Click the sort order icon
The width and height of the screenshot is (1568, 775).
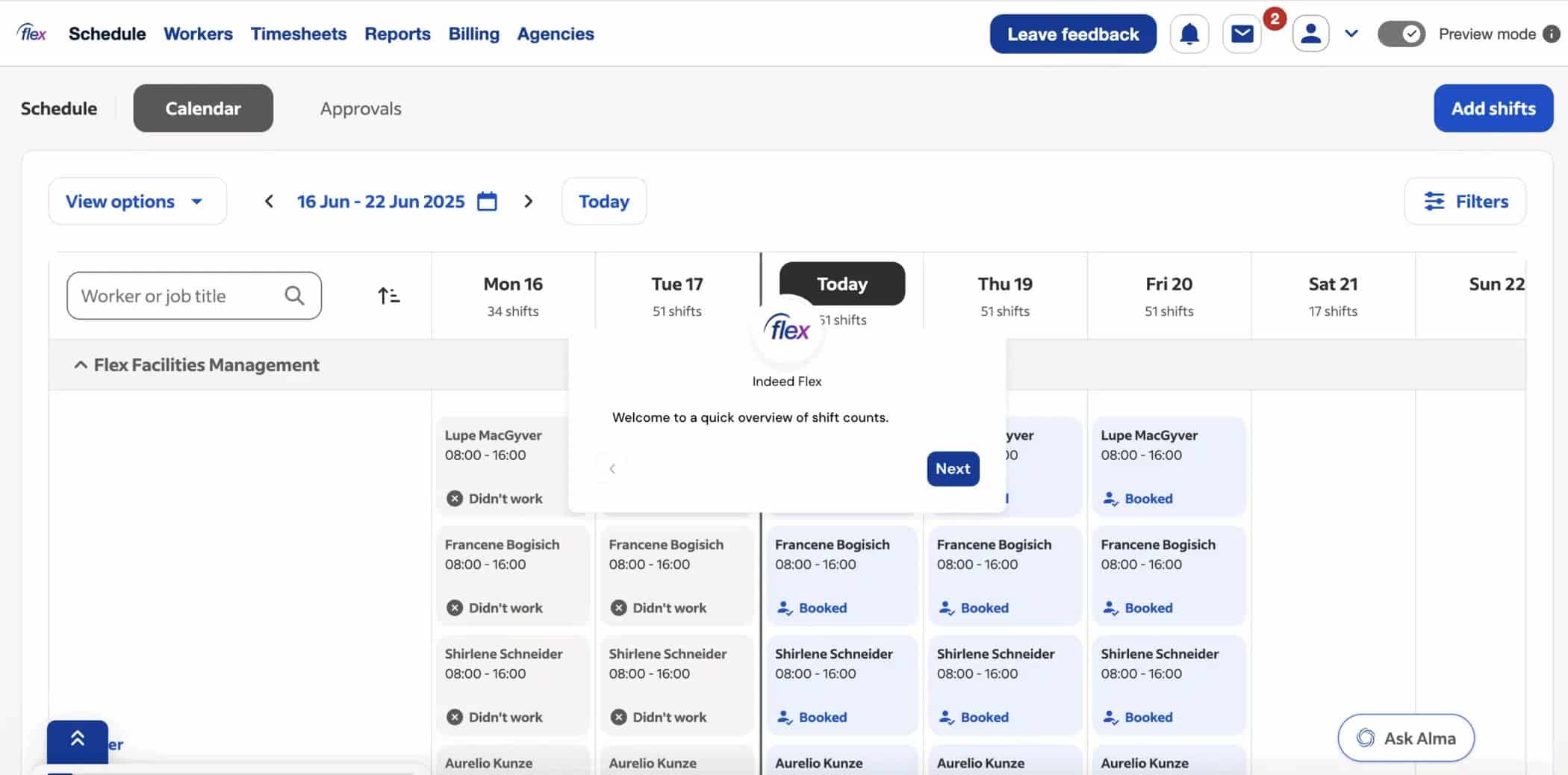pos(388,296)
